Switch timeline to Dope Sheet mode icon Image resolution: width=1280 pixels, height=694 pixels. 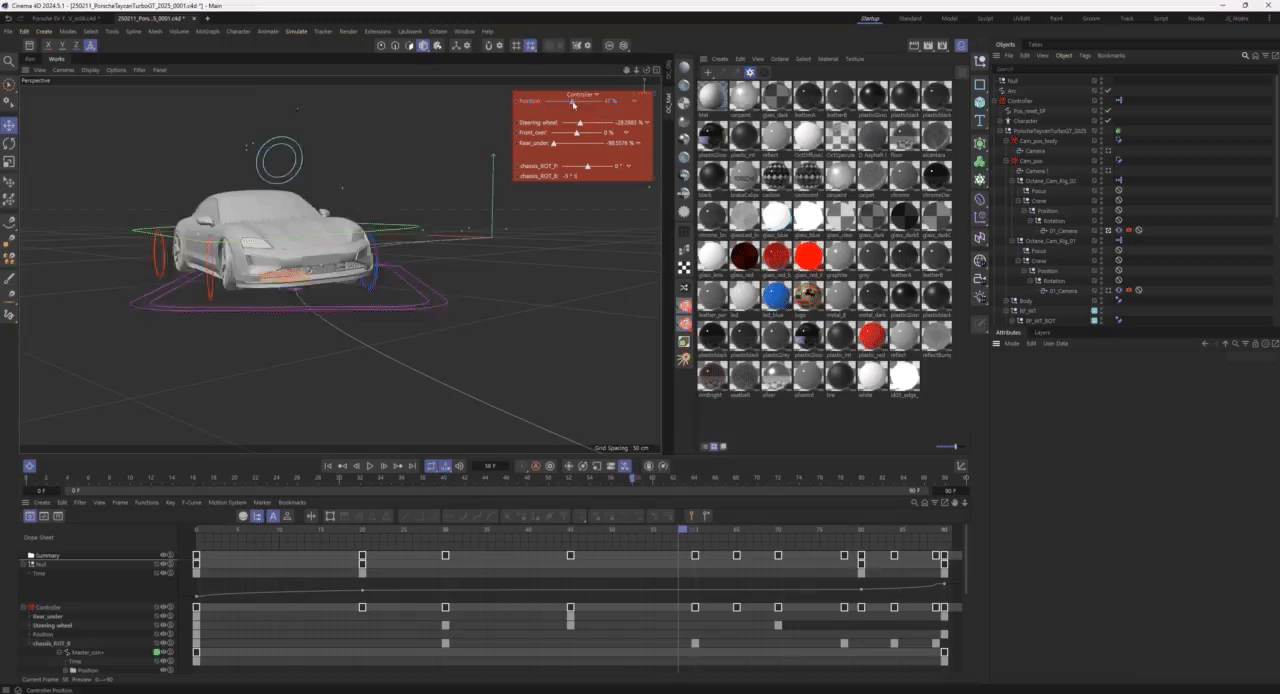click(x=30, y=516)
